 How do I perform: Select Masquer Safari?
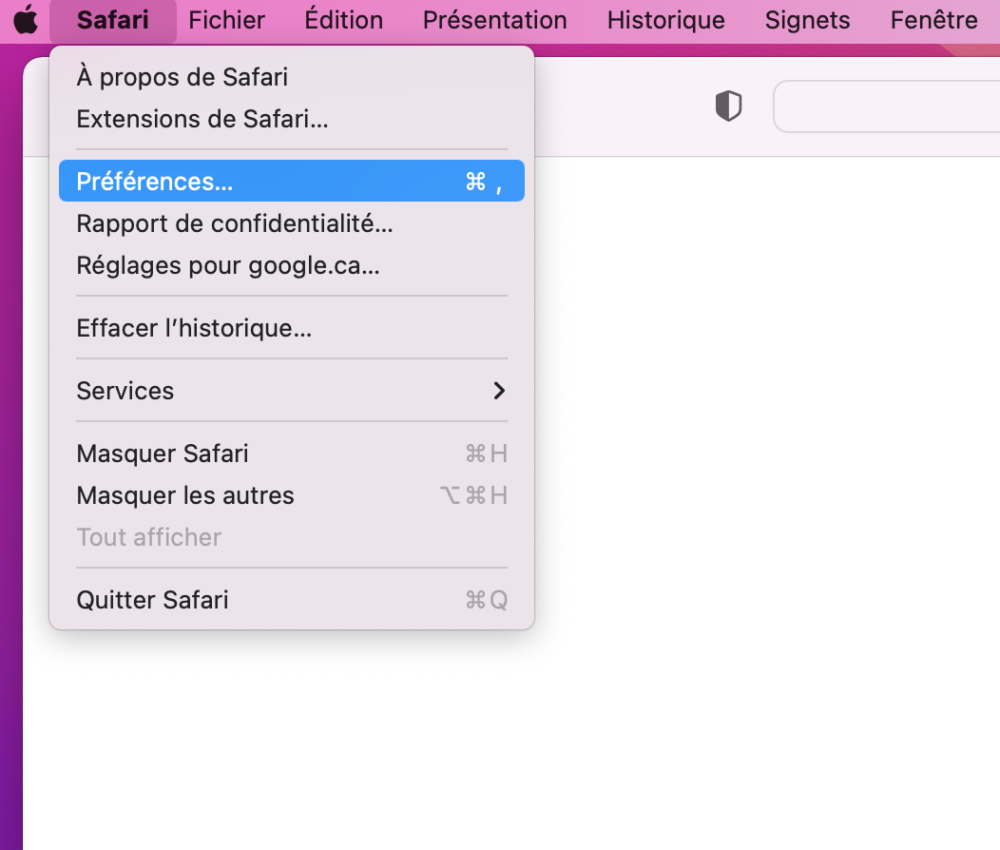[291, 453]
